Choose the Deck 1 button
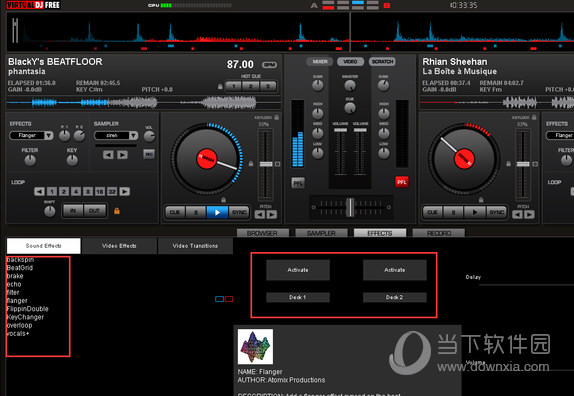Image resolution: width=574 pixels, height=396 pixels. (298, 297)
